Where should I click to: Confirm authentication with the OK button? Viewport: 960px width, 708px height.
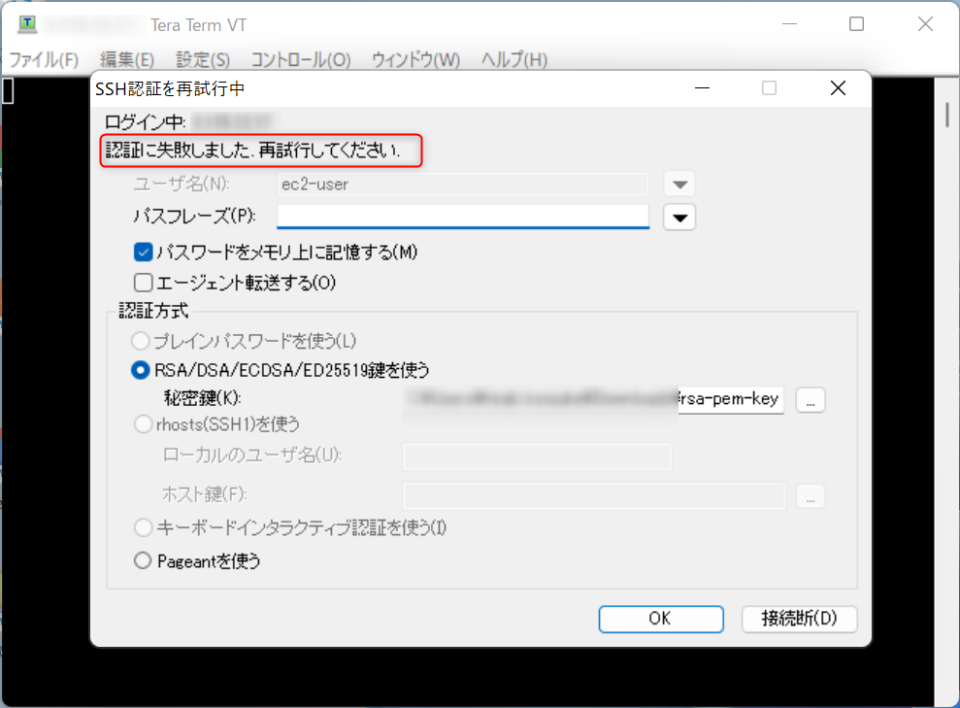660,618
